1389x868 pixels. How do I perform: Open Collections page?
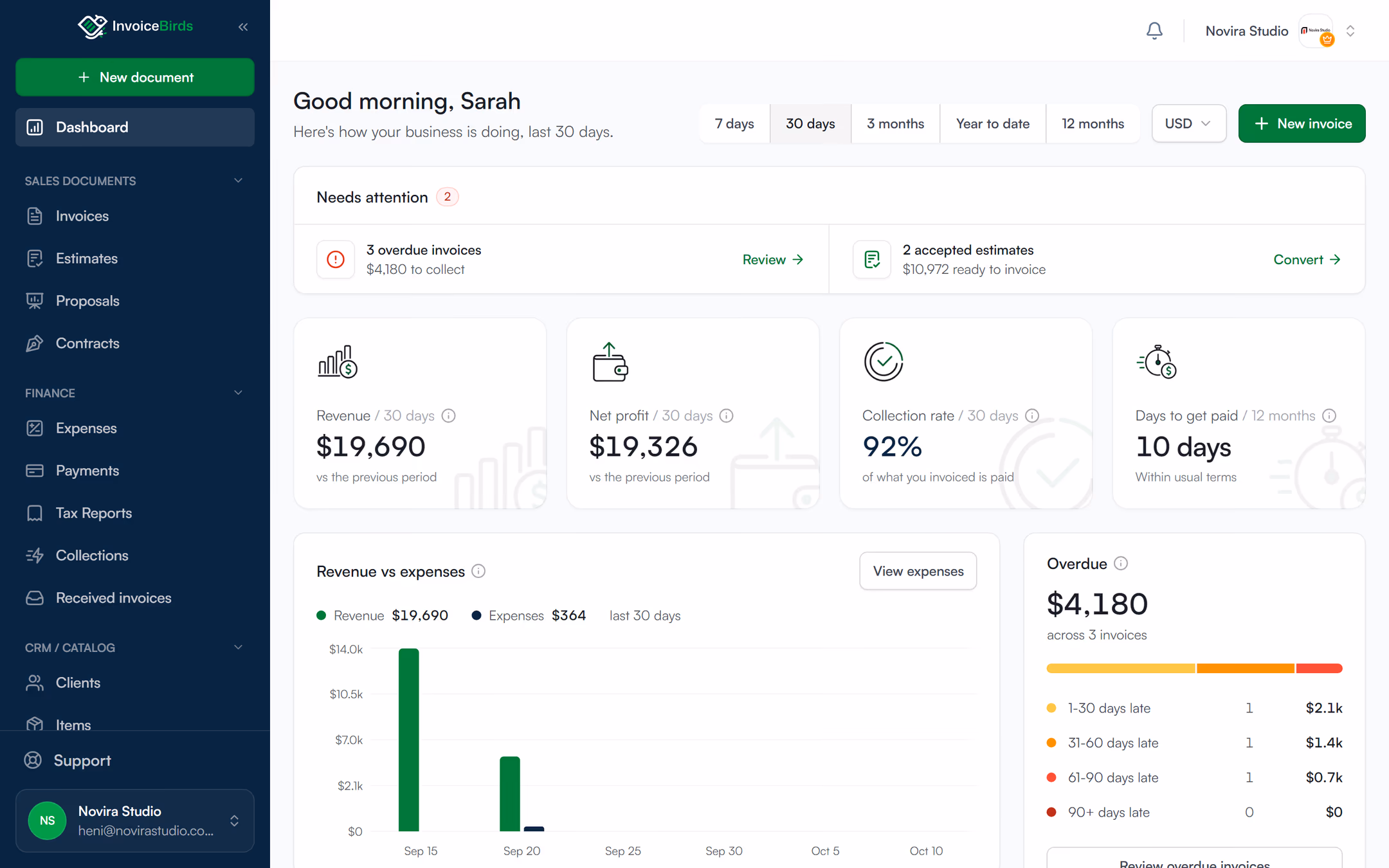tap(135, 556)
